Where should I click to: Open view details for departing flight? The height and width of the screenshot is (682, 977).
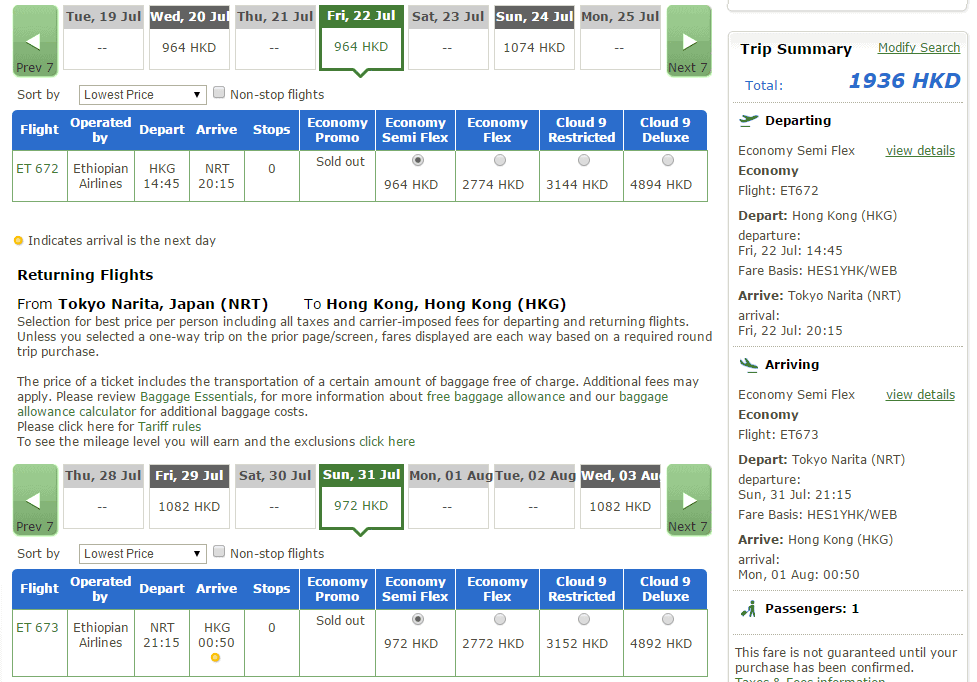point(920,151)
